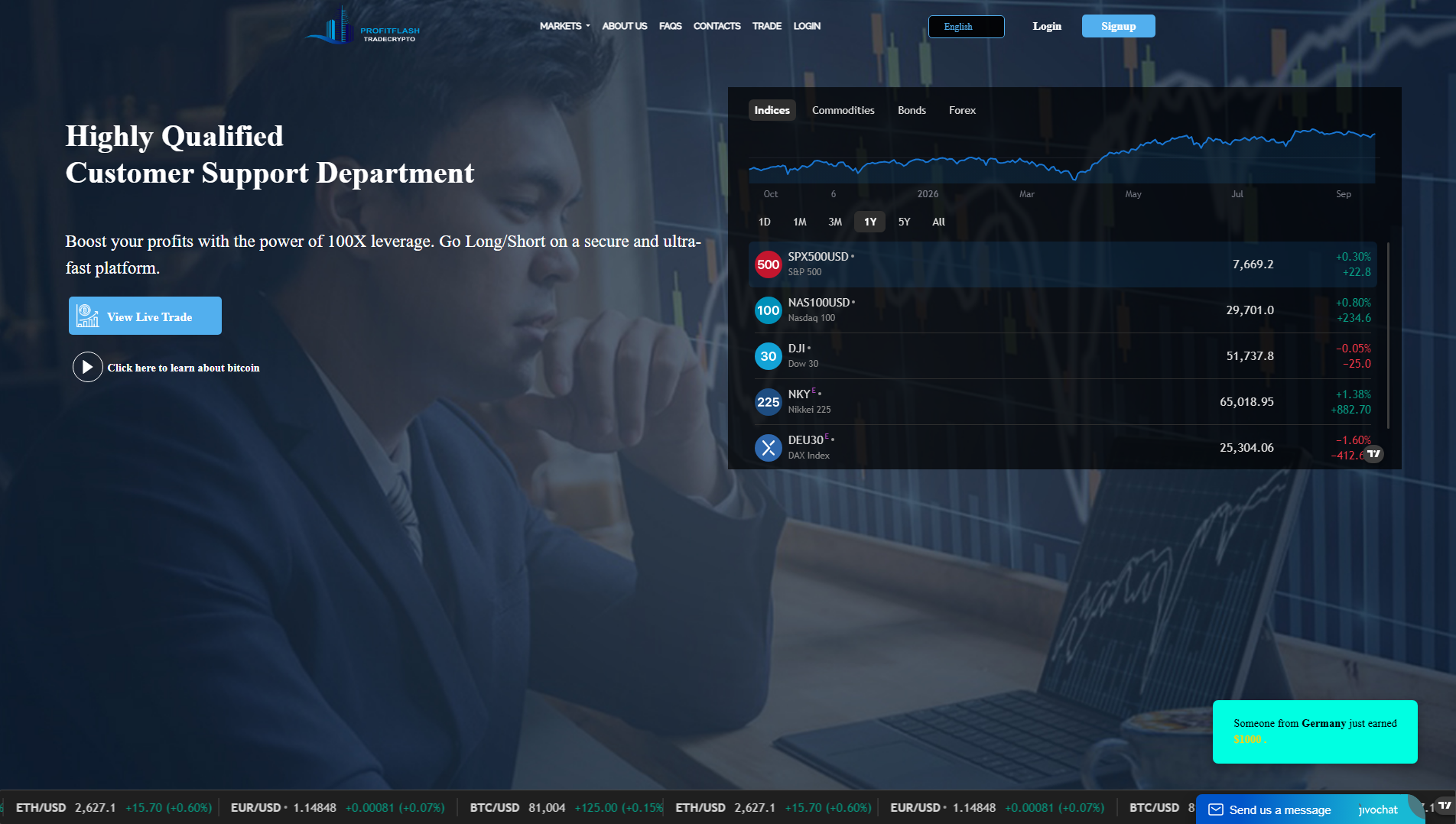Click the Dow 30 badge icon
Image resolution: width=1456 pixels, height=824 pixels.
pos(768,356)
